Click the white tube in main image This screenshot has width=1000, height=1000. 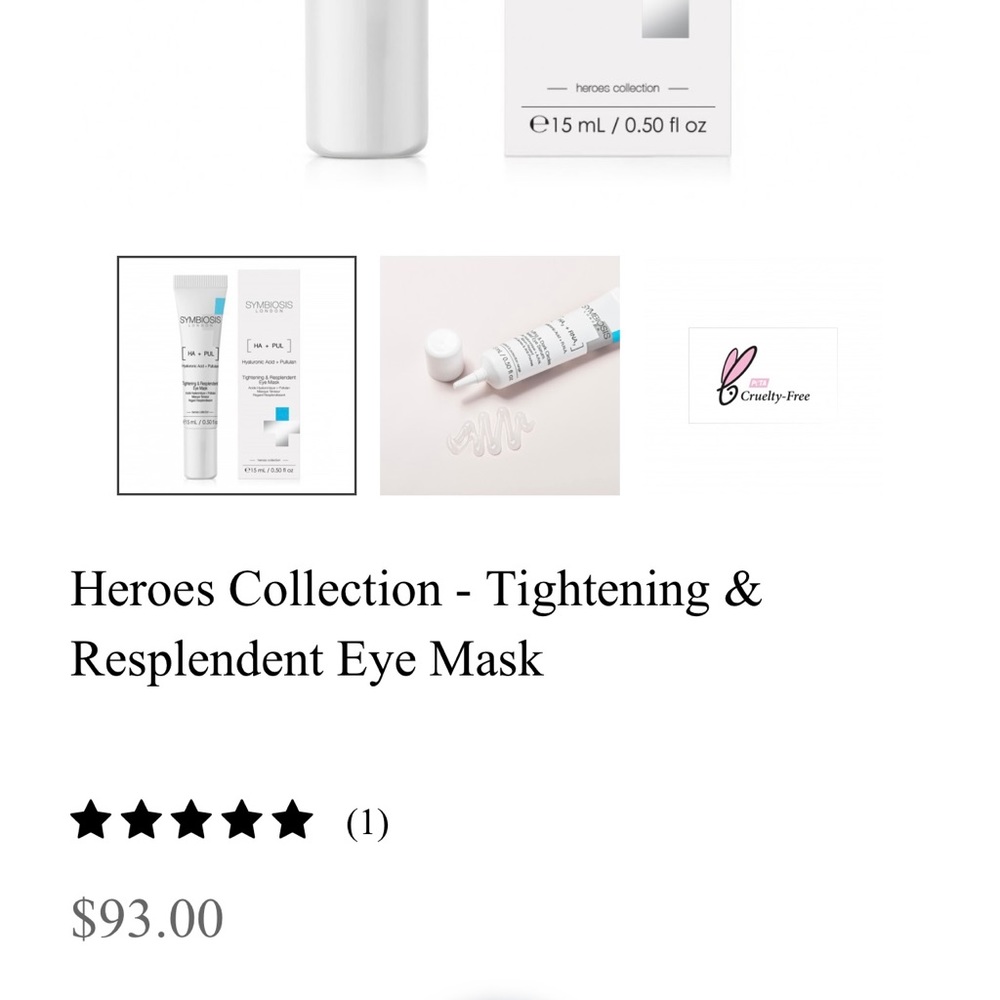pyautogui.click(x=366, y=78)
